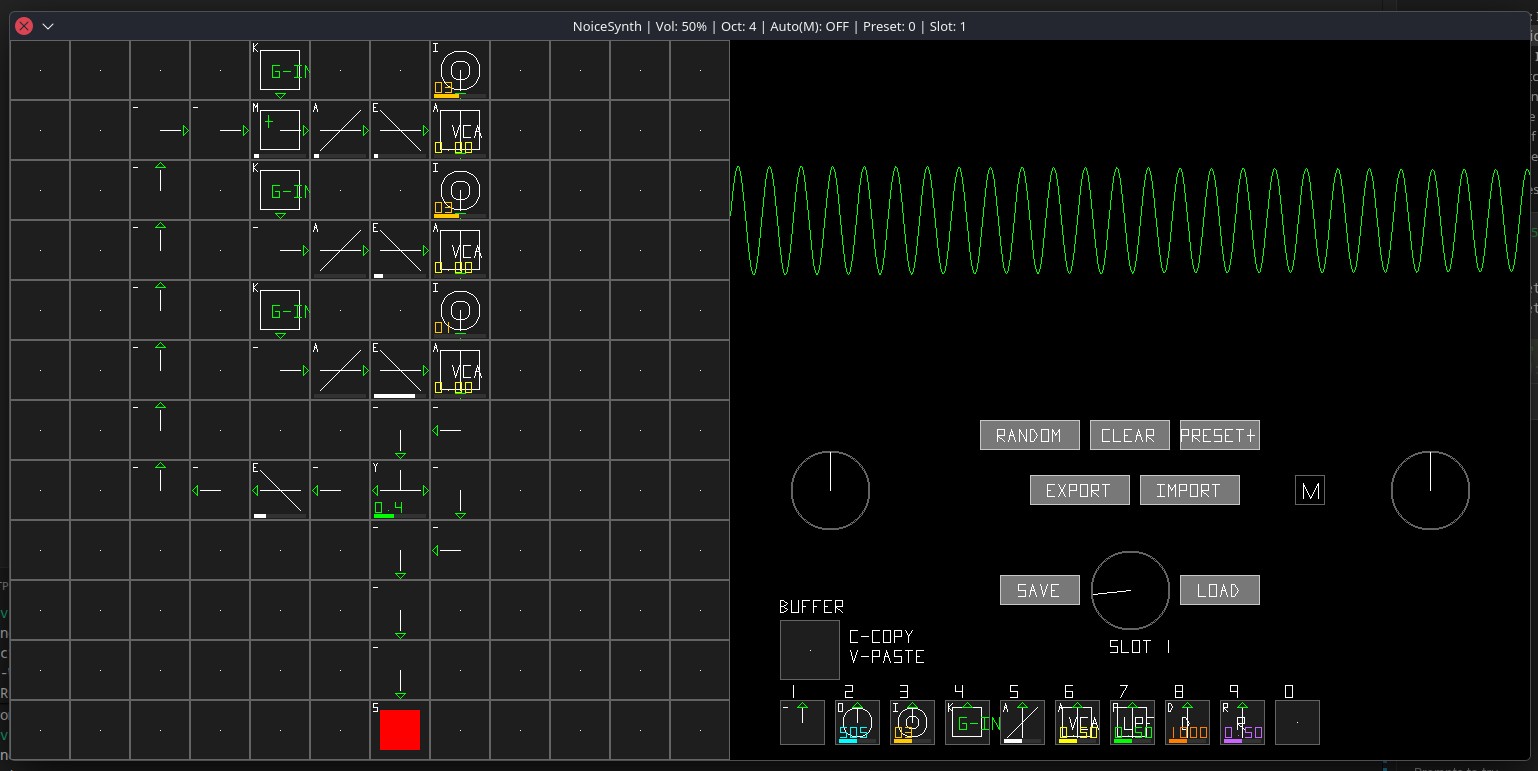Image resolution: width=1538 pixels, height=771 pixels.
Task: Import a patch using IMPORT
Action: tap(1189, 490)
